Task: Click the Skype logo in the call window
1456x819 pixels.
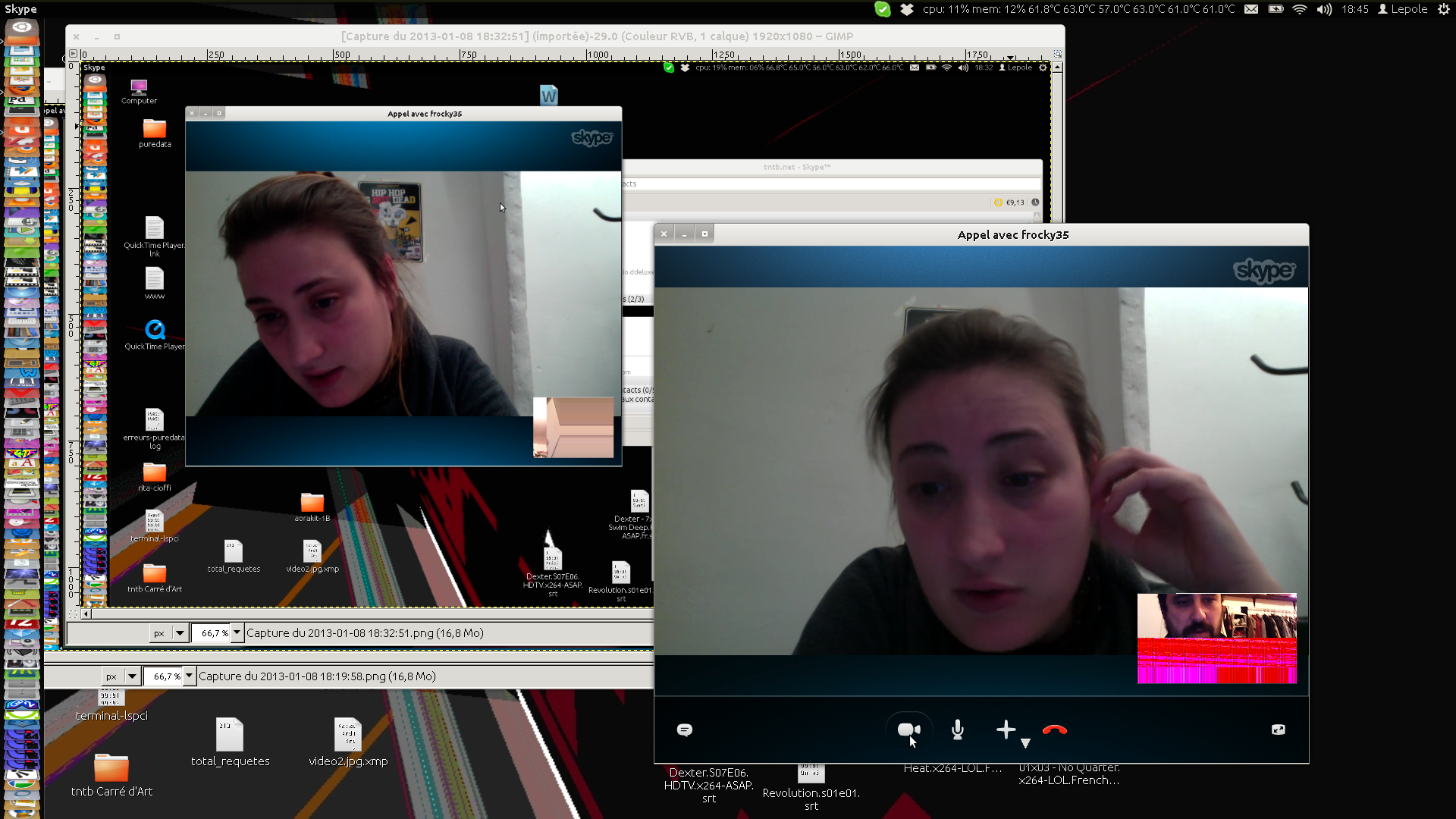Action: coord(1264,270)
